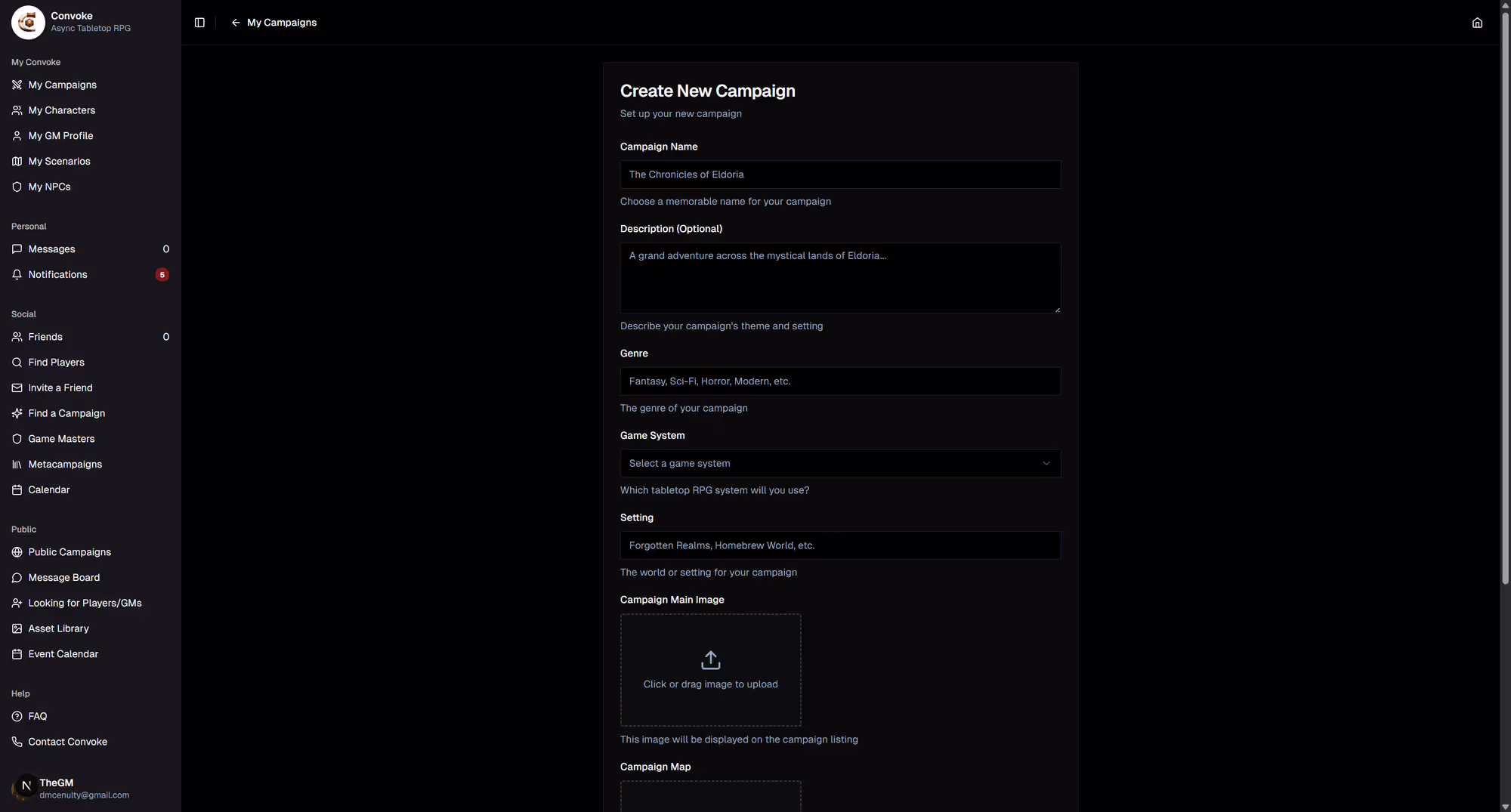
Task: Click the Game Masters shield icon
Action: pos(17,439)
